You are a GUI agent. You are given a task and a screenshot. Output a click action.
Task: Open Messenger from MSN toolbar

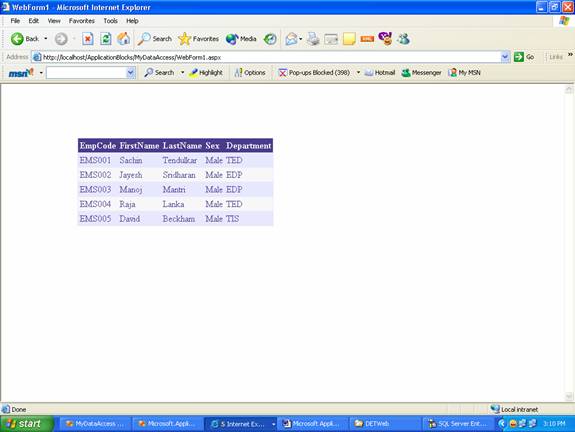[x=421, y=73]
